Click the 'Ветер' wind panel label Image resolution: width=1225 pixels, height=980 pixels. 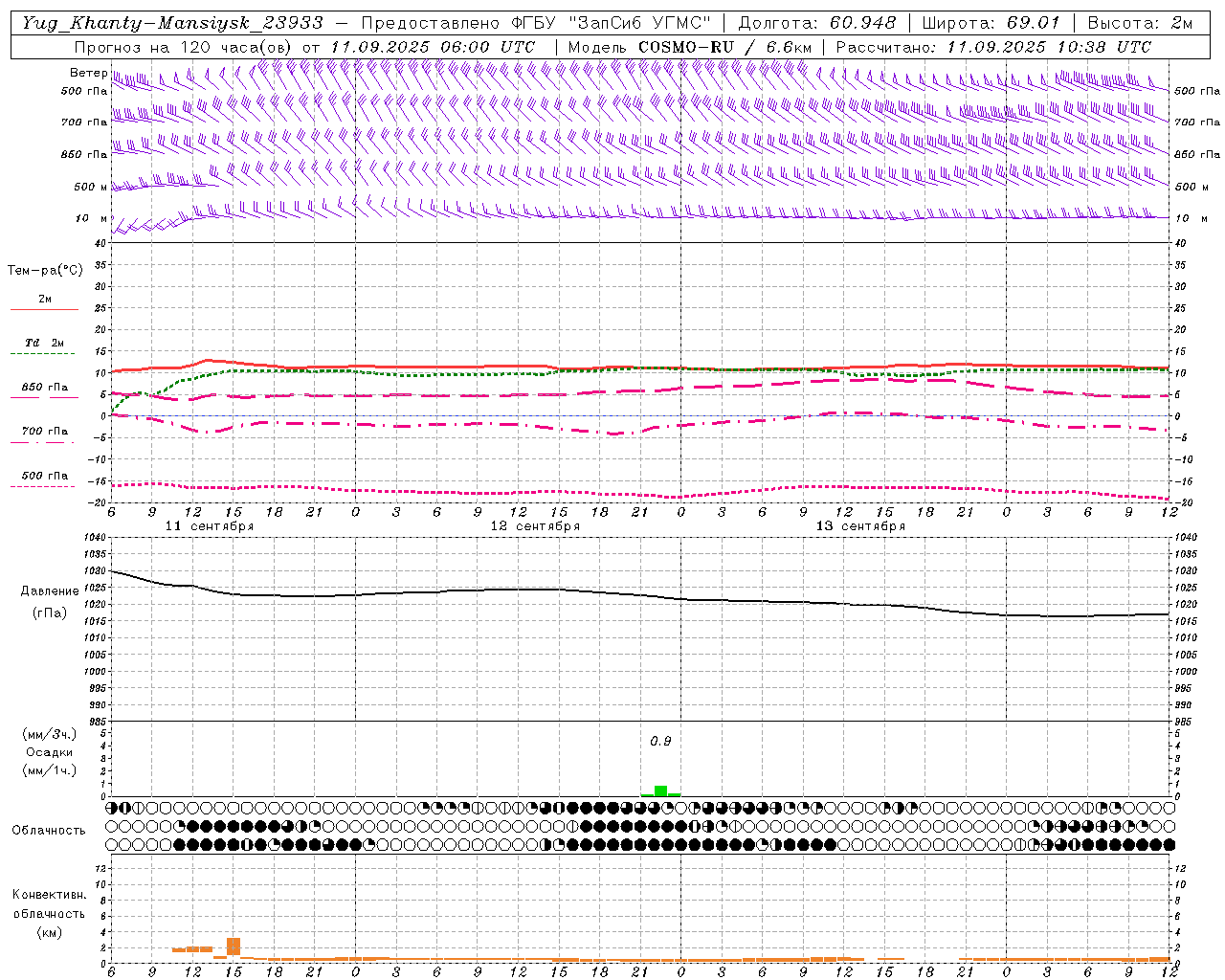(89, 73)
